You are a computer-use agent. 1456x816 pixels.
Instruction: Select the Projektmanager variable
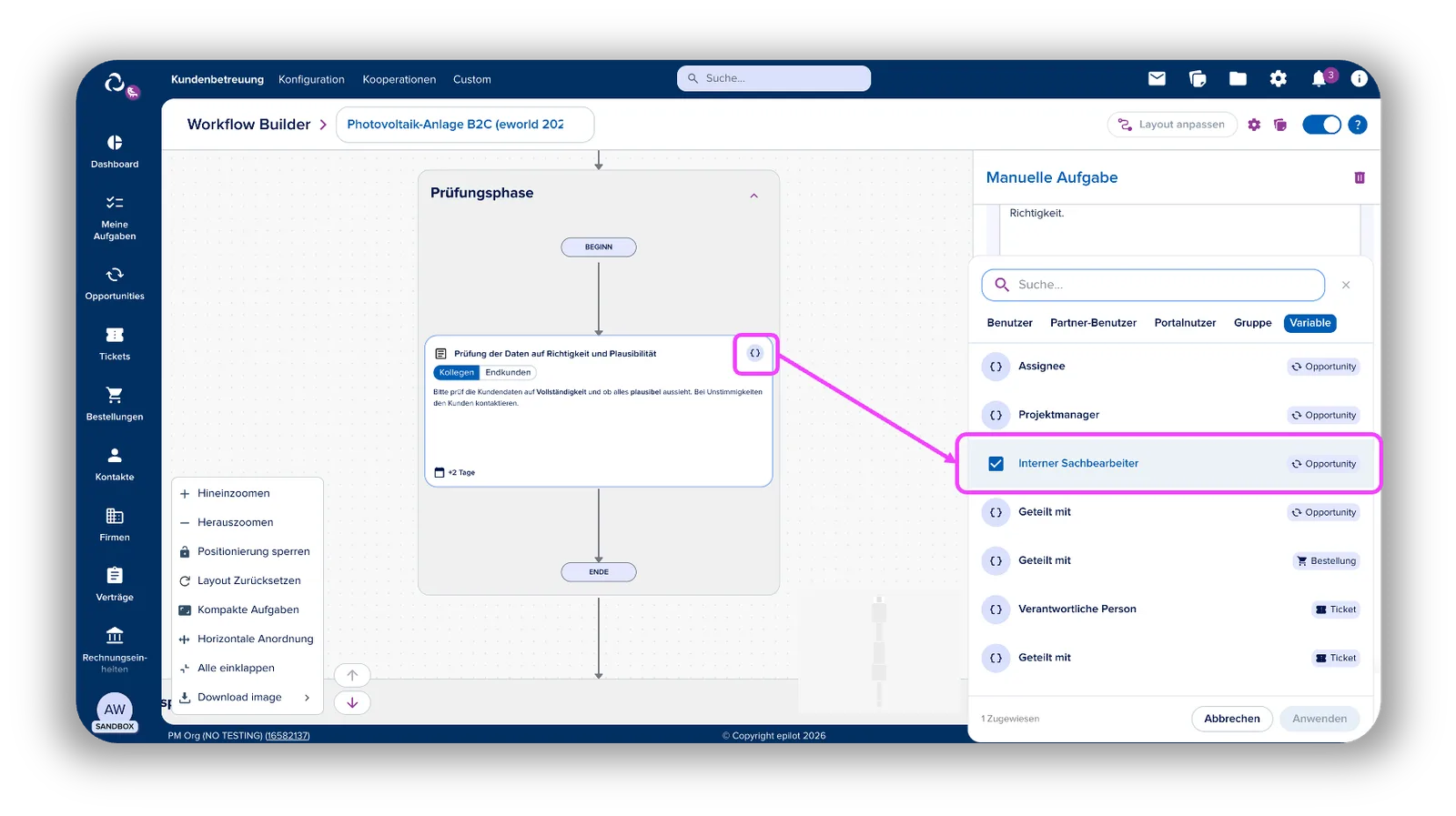pos(1170,415)
